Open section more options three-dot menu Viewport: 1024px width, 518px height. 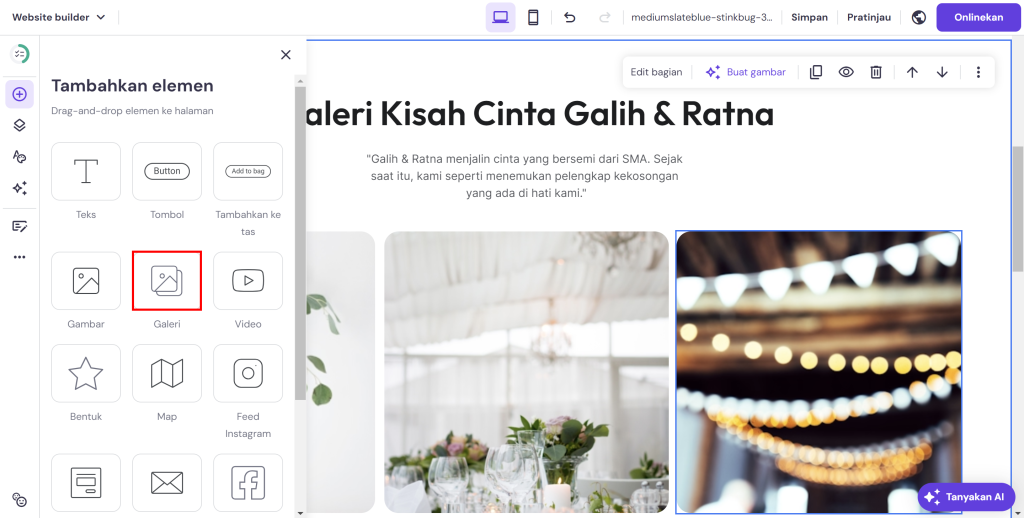tap(978, 72)
